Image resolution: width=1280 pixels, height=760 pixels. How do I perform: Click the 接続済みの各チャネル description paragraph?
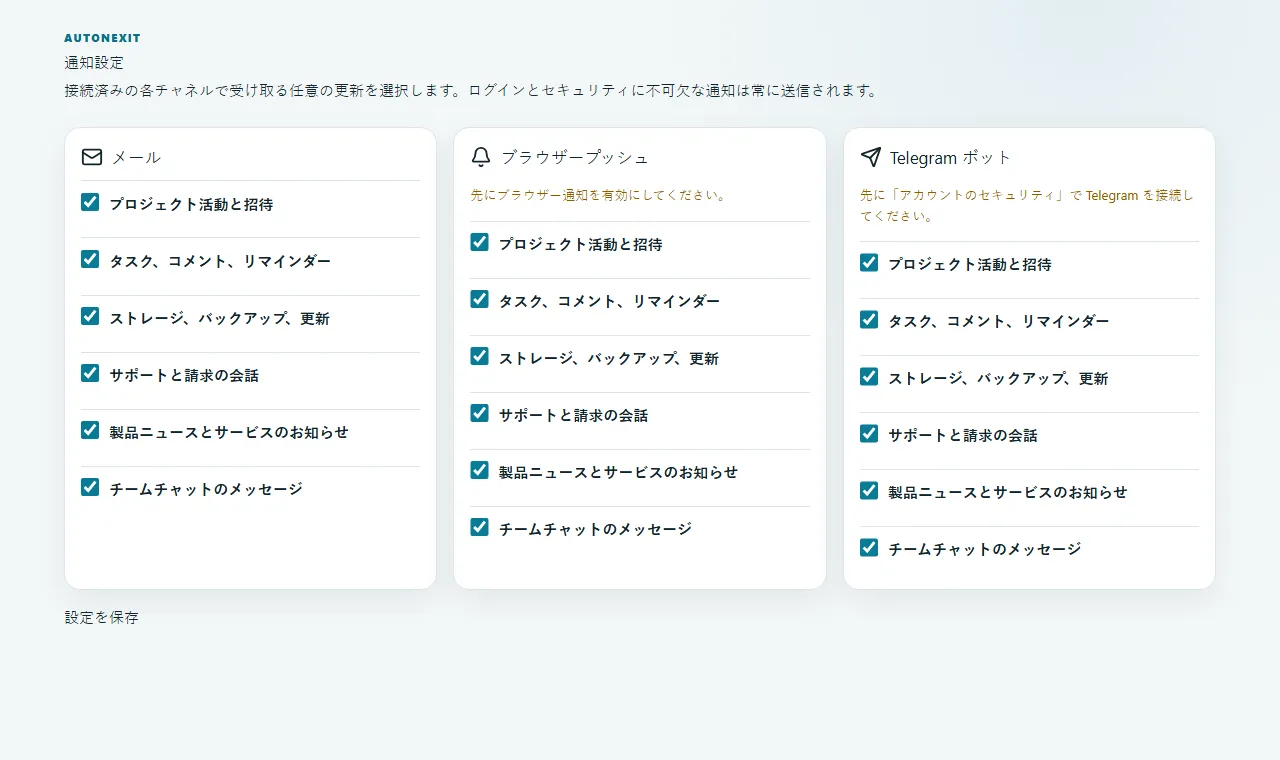471,91
